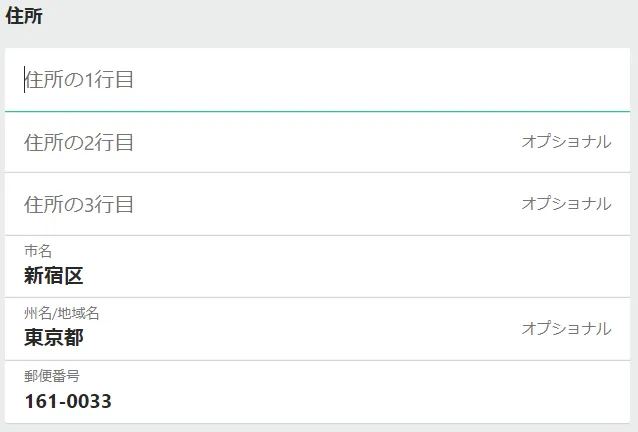Focus the 住所の1行目 address field
The width and height of the screenshot is (638, 432).
click(300, 80)
